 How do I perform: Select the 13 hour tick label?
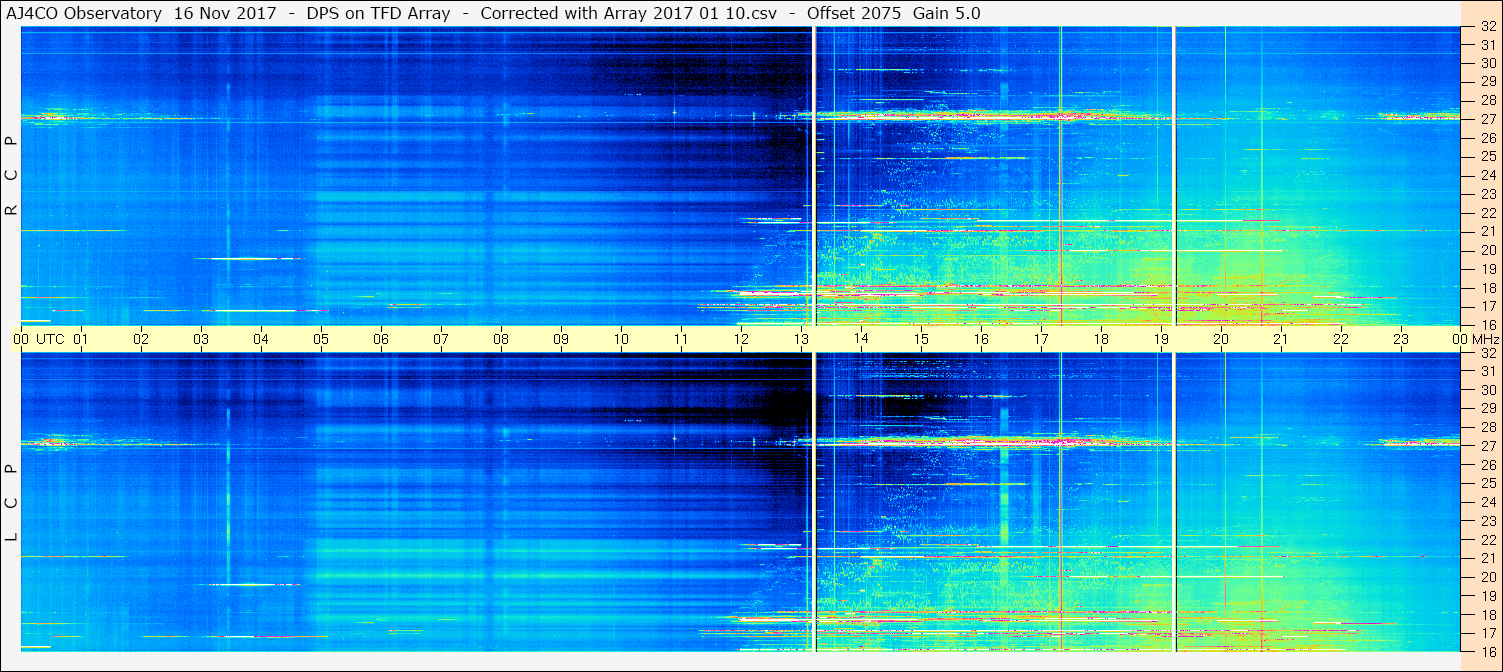(801, 339)
